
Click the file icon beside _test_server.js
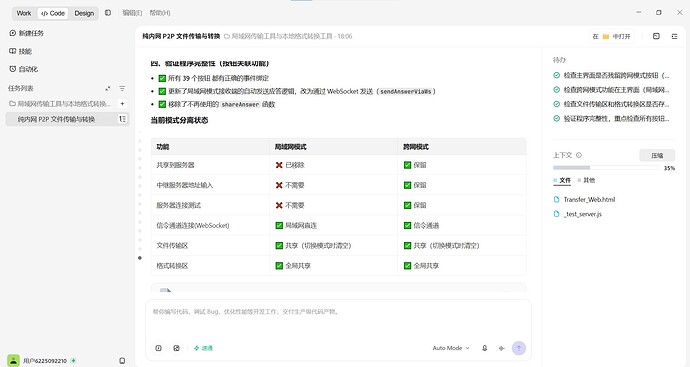(556, 214)
